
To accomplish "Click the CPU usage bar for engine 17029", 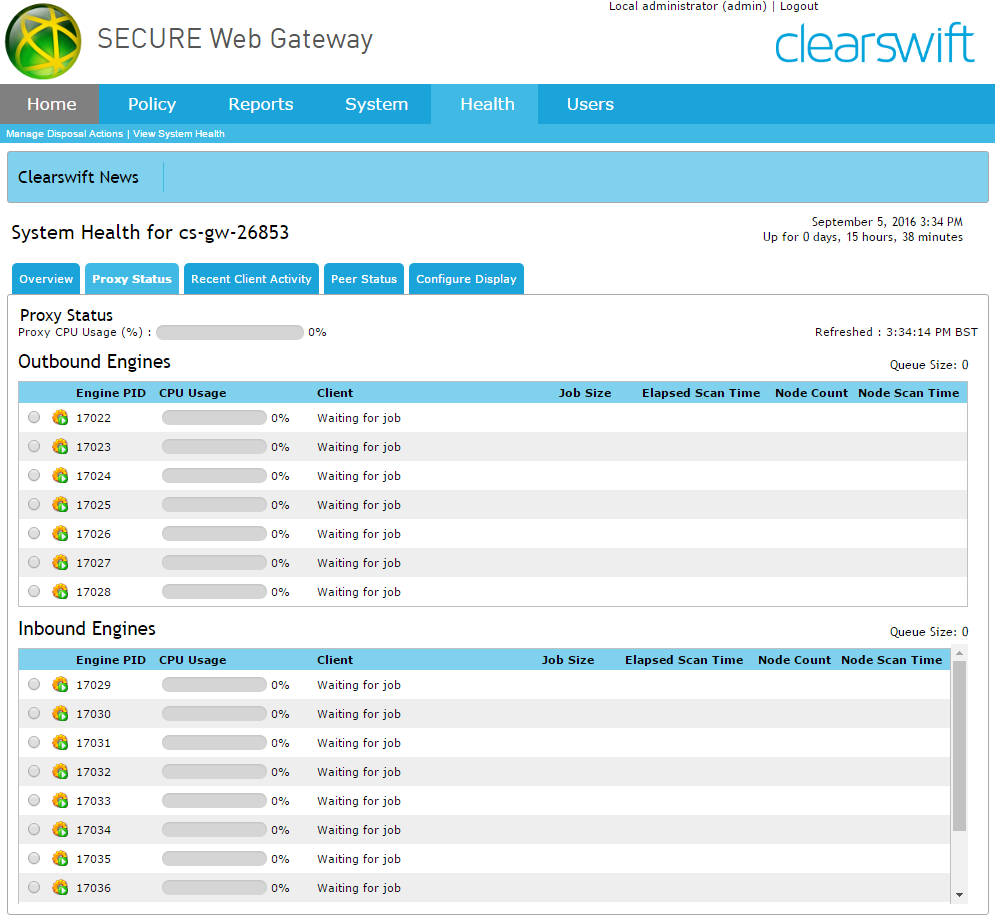I will [214, 685].
